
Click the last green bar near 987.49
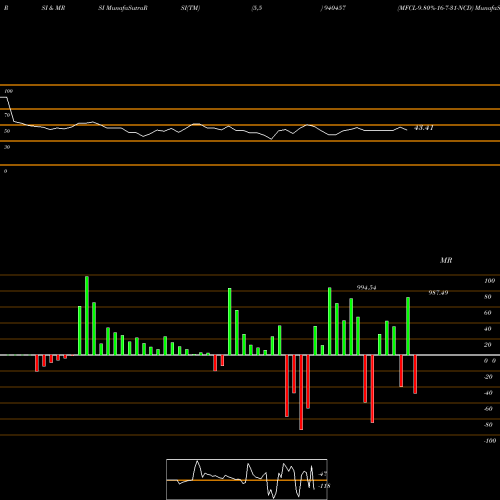point(408,326)
